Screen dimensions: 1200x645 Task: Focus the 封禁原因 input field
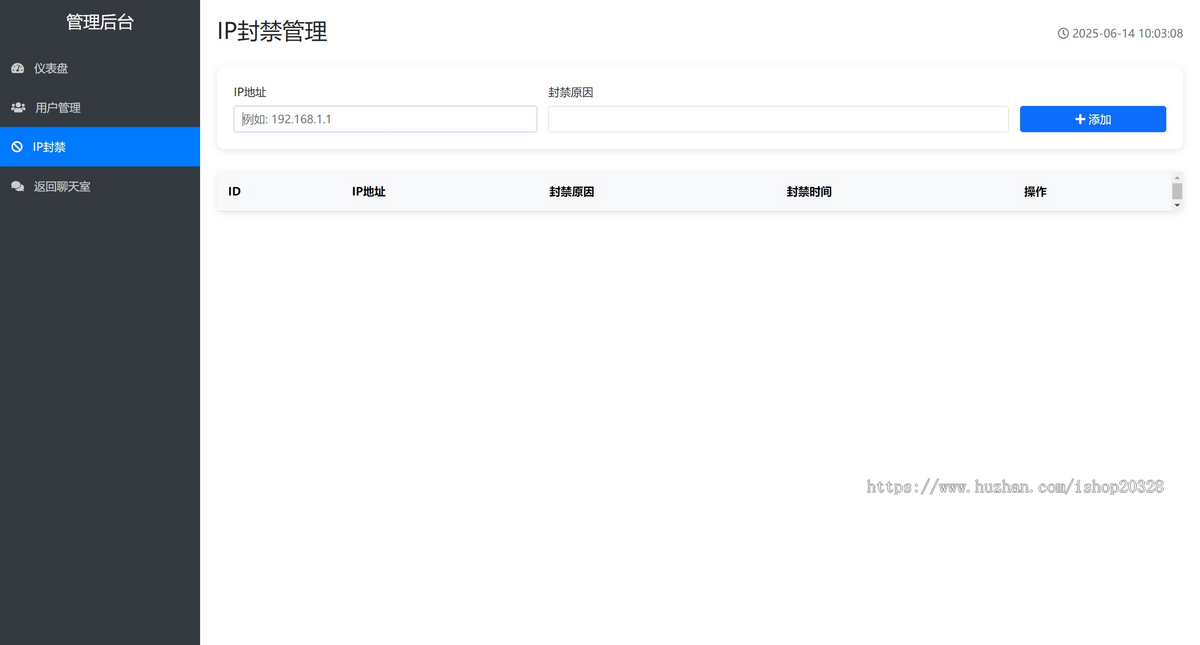click(x=778, y=119)
